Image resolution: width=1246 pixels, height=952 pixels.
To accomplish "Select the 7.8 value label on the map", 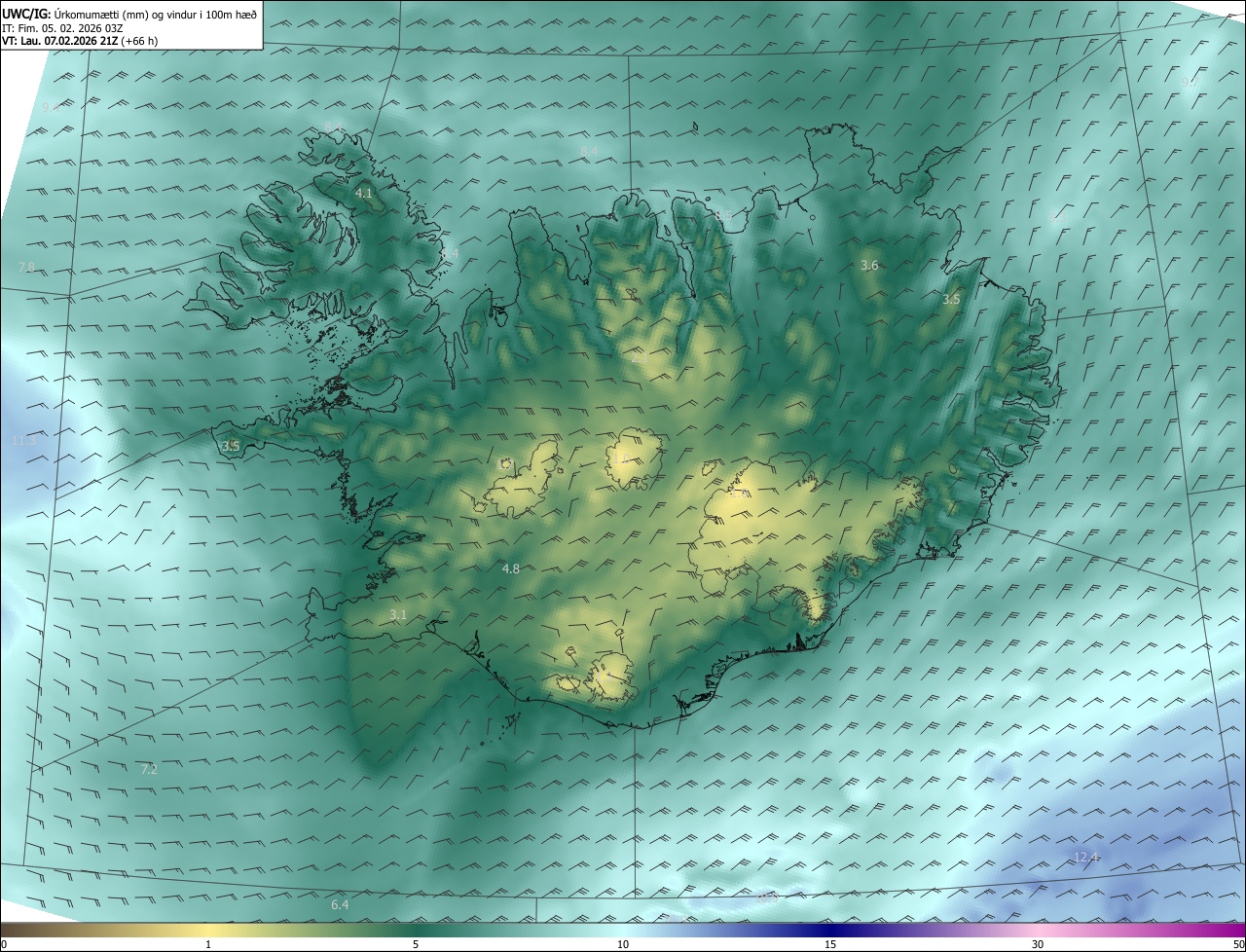I will point(26,267).
